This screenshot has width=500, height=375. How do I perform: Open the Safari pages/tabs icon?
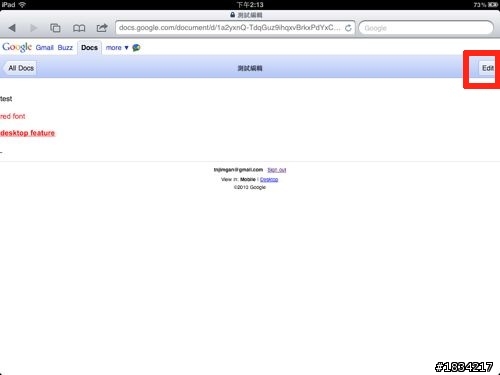point(55,28)
